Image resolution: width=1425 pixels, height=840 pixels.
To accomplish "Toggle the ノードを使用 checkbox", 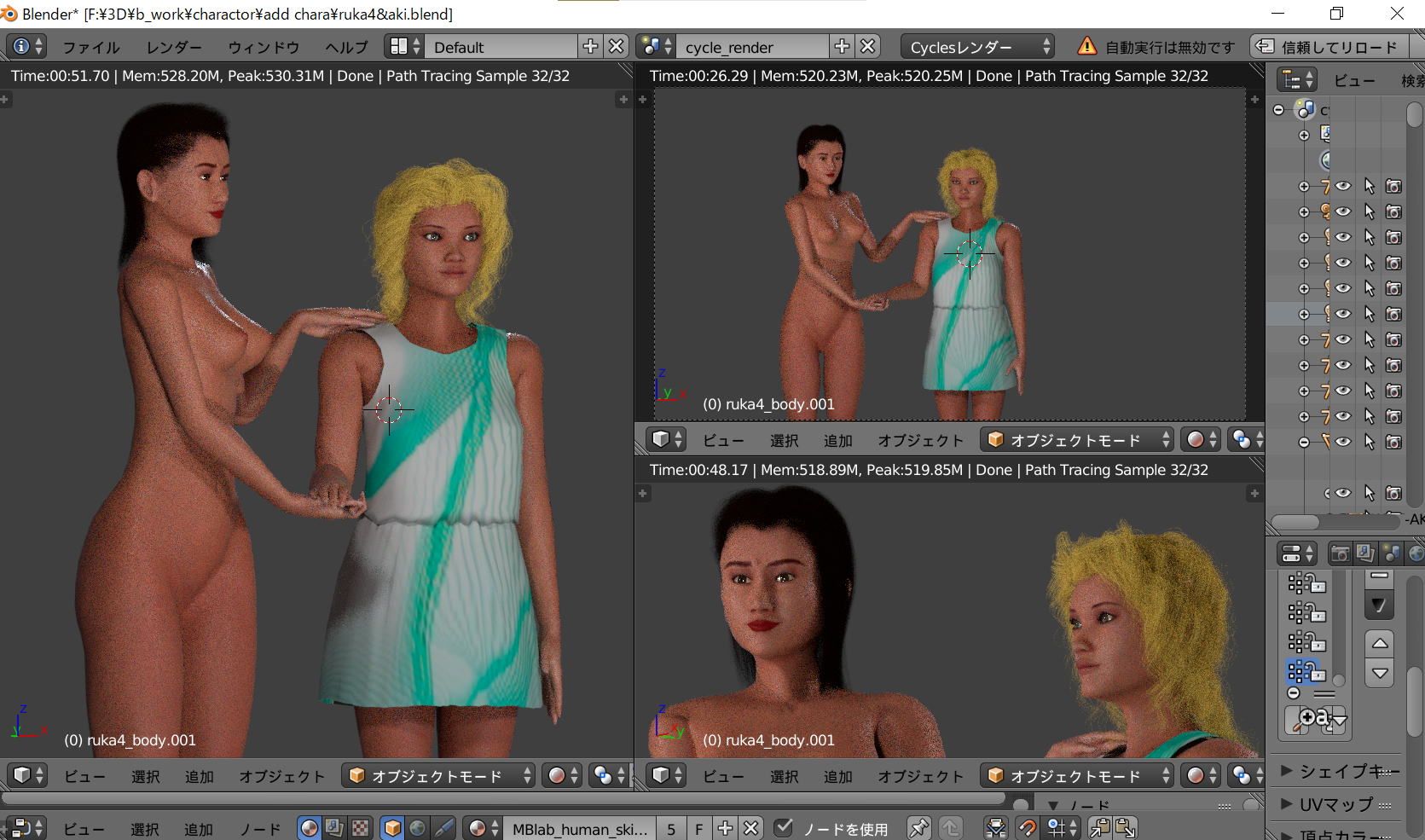I will [x=784, y=828].
